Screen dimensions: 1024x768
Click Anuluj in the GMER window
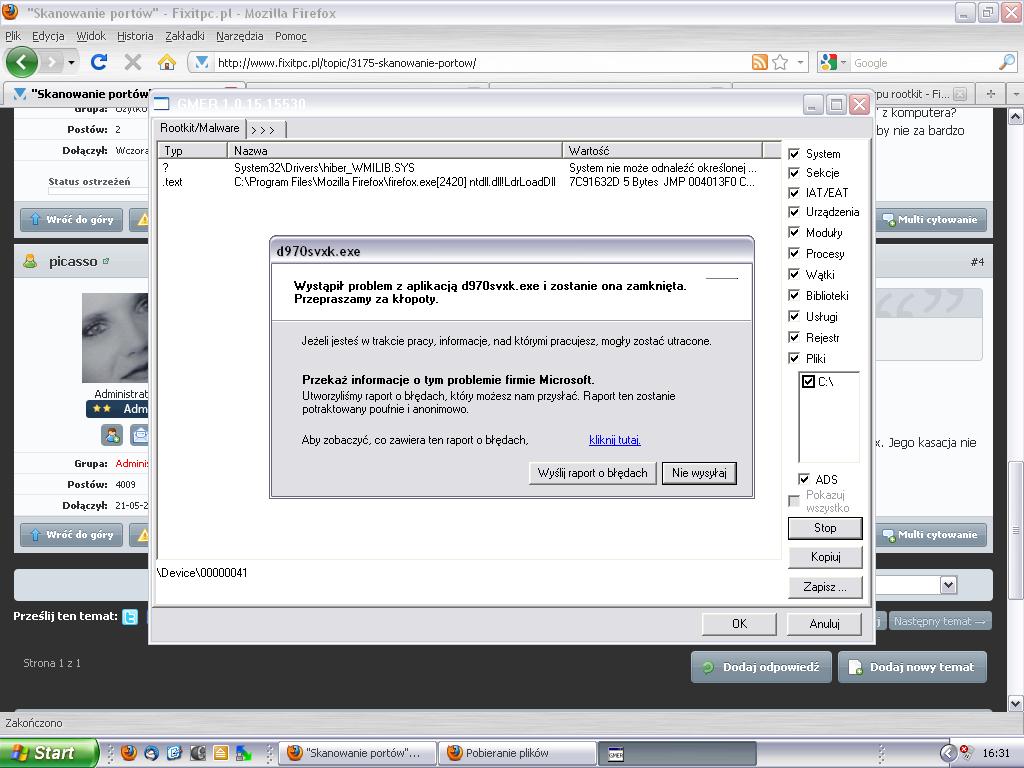point(824,624)
